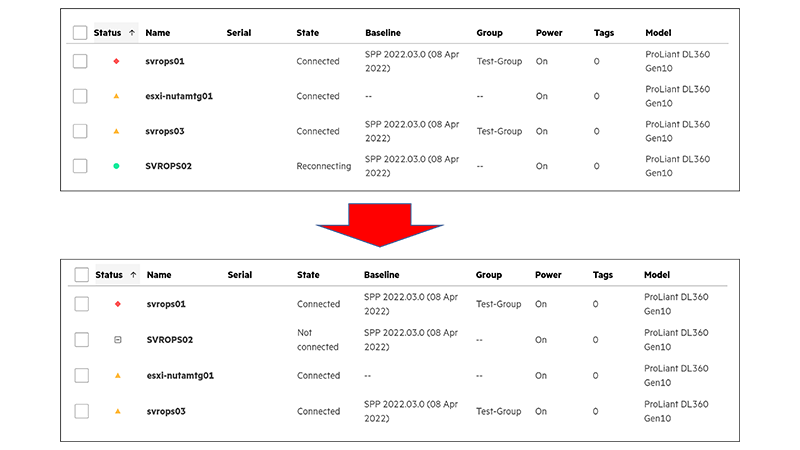Toggle Status sort arrow in top table header
The width and height of the screenshot is (800, 450).
coord(132,33)
